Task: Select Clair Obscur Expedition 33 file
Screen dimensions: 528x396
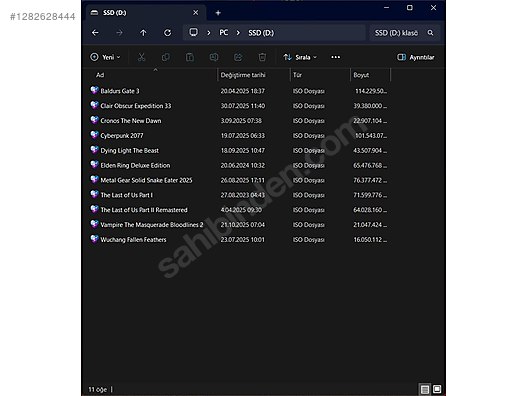Action: [136, 106]
